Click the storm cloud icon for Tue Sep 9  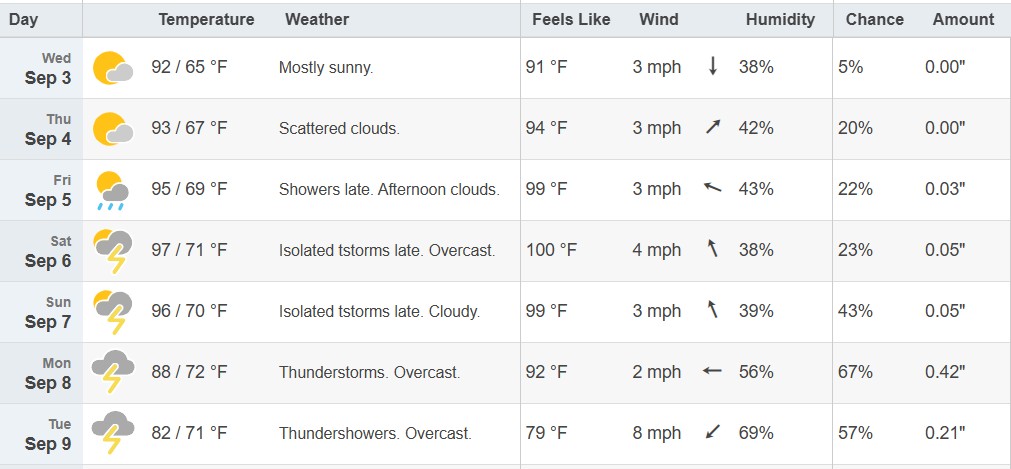coord(113,433)
